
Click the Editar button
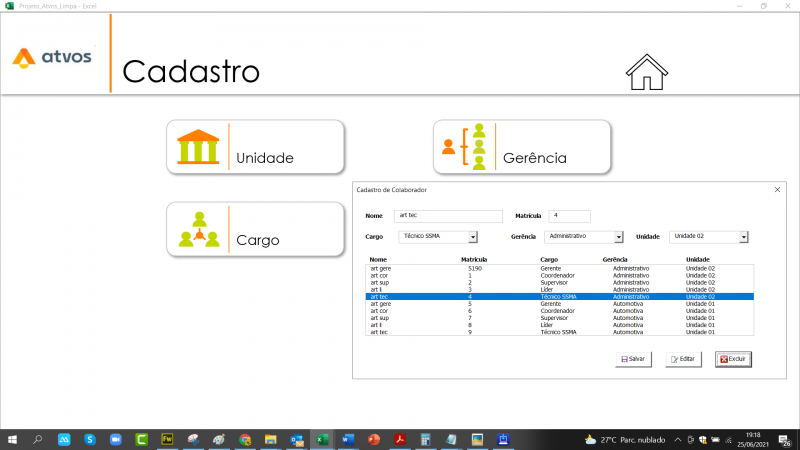point(682,359)
